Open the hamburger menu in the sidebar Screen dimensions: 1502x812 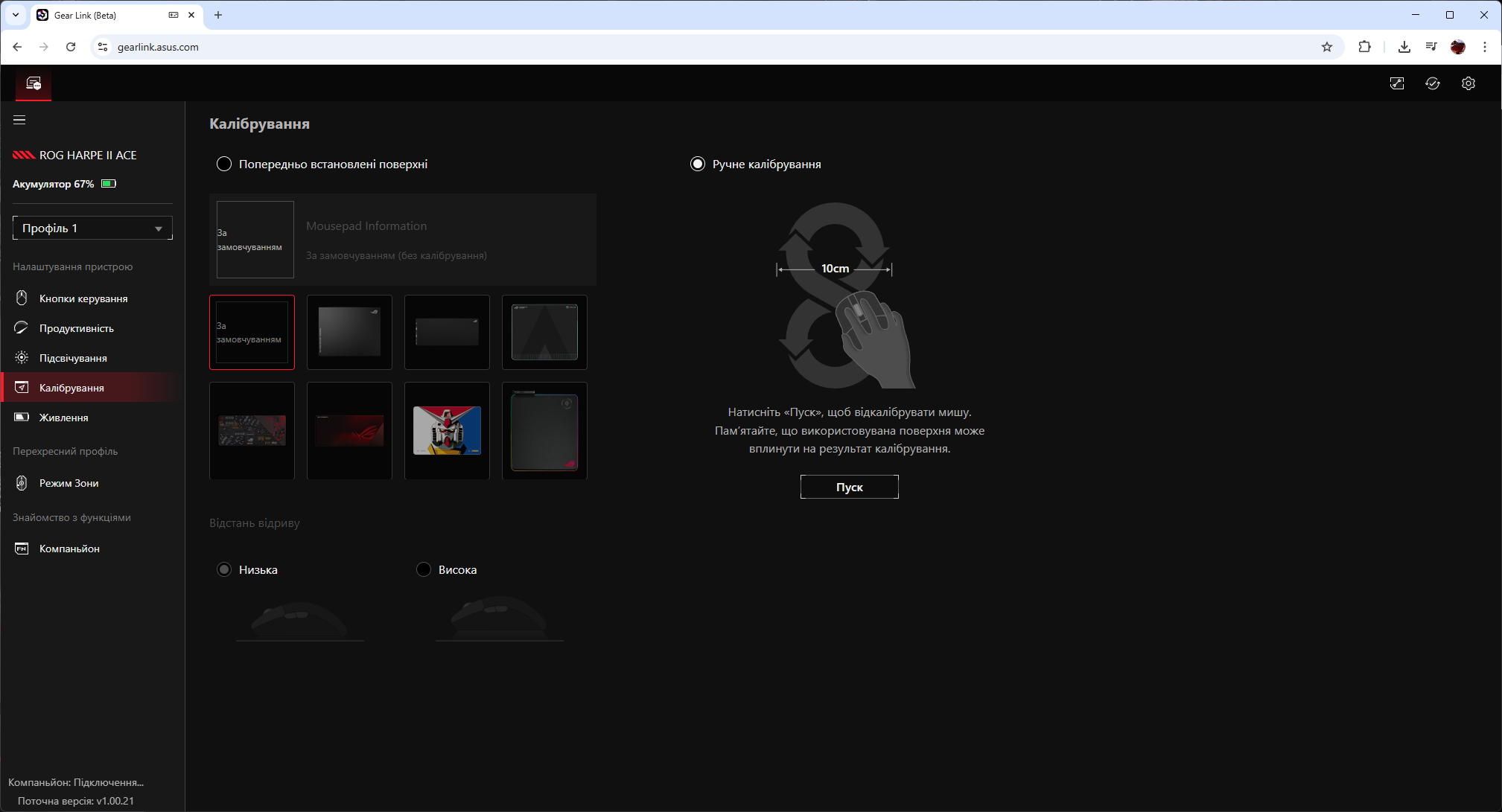tap(19, 120)
